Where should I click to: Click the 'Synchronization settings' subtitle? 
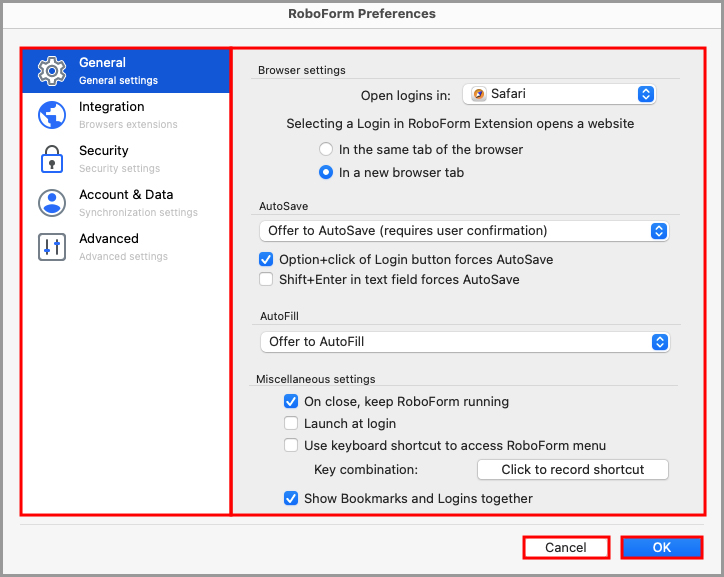click(x=138, y=213)
